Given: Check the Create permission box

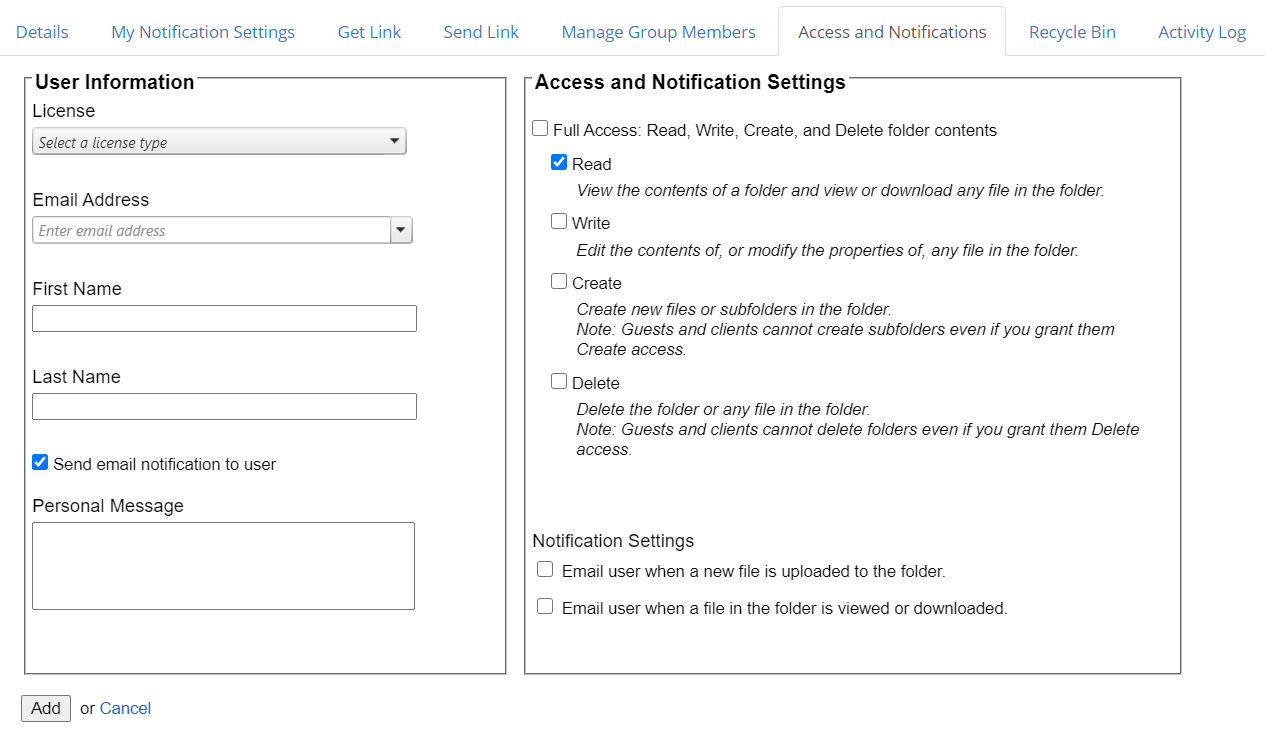Looking at the screenshot, I should [x=559, y=281].
